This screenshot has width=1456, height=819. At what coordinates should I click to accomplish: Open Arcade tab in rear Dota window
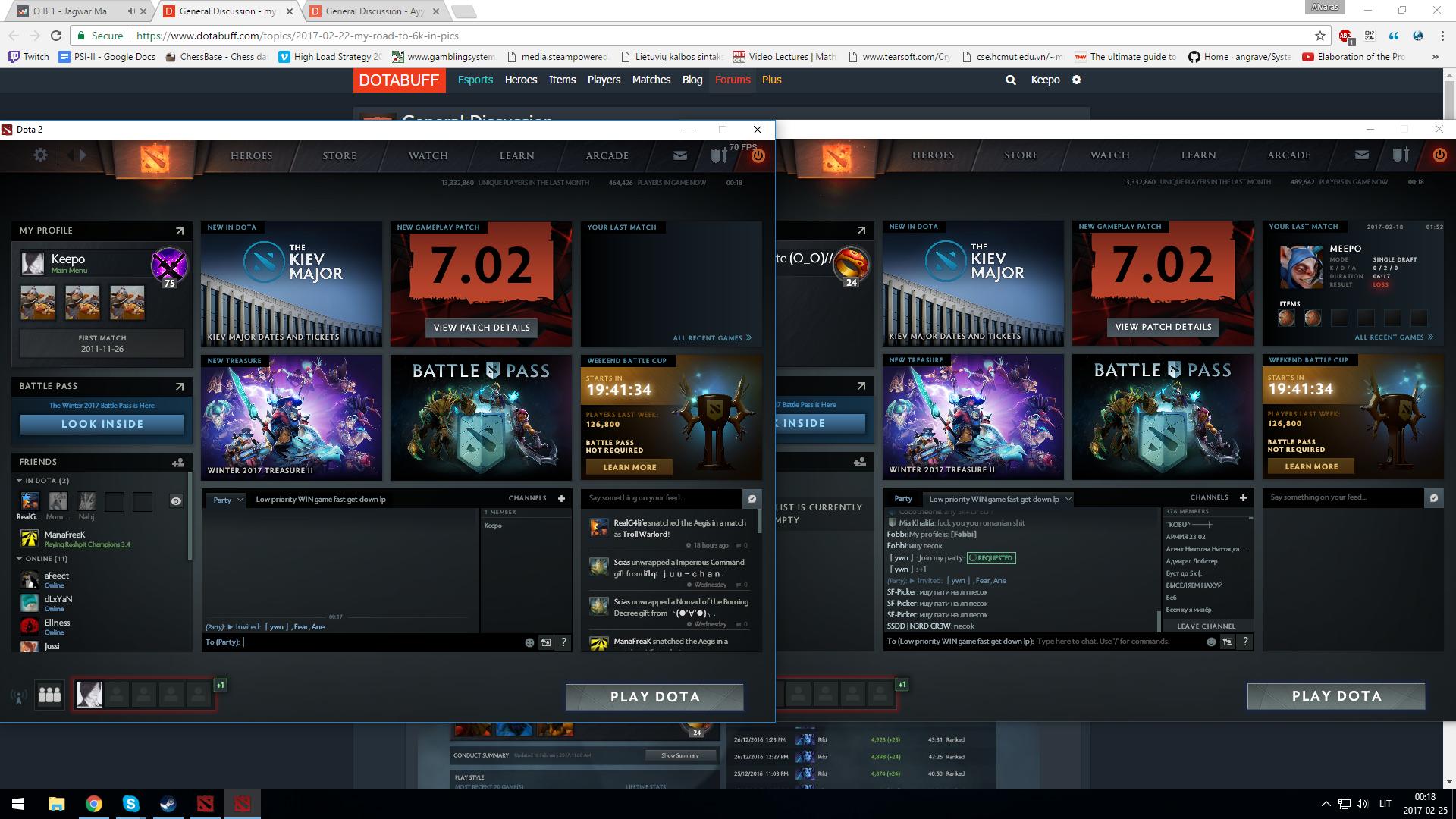pos(1289,155)
